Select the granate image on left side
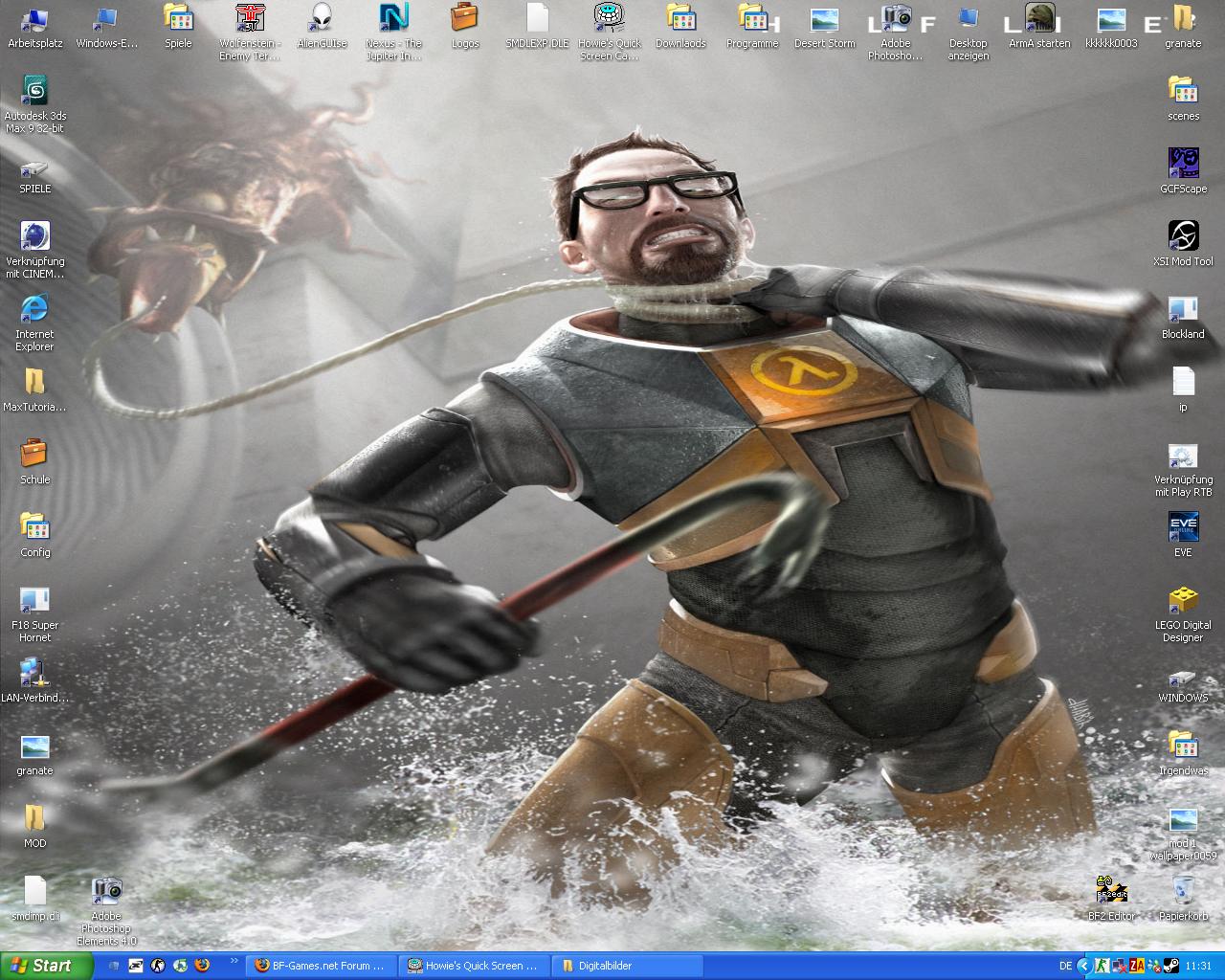Viewport: 1225px width, 980px height. pos(34,753)
